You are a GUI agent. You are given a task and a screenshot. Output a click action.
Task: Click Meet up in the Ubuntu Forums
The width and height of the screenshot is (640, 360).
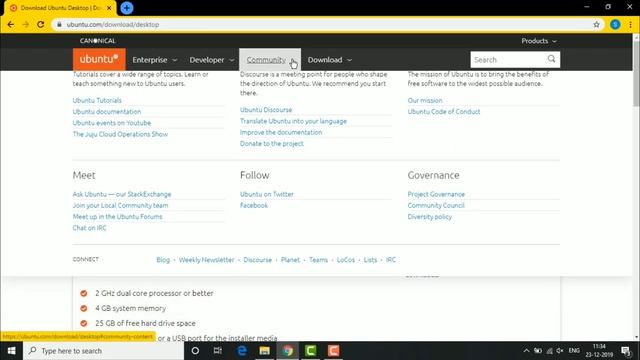(118, 217)
